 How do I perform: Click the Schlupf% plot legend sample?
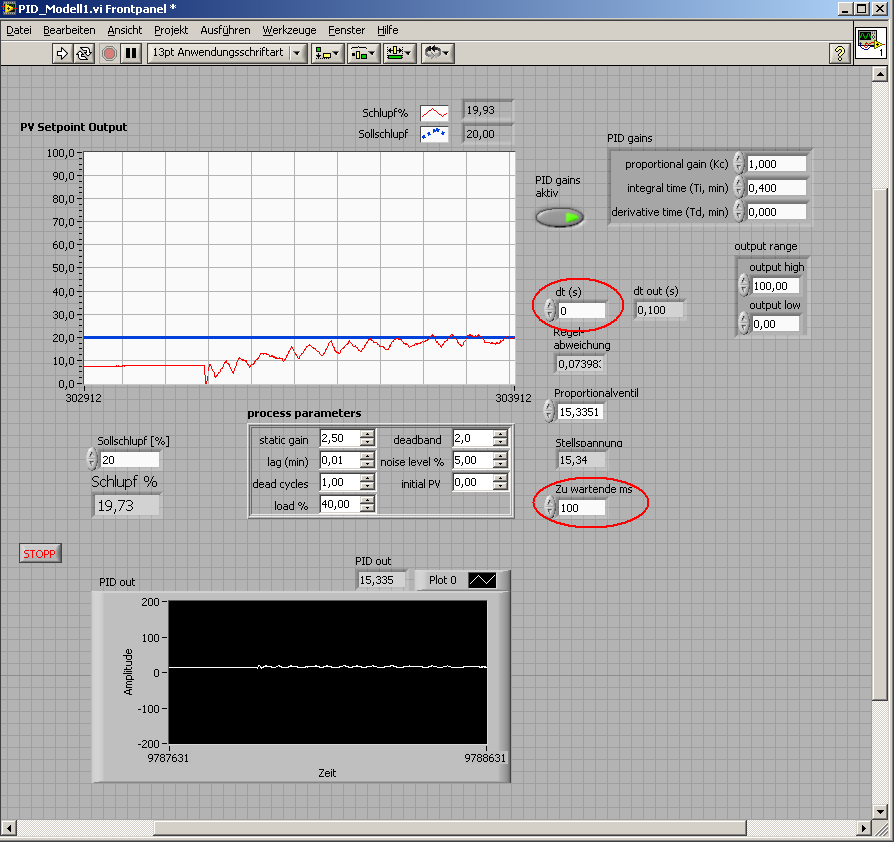(x=435, y=113)
